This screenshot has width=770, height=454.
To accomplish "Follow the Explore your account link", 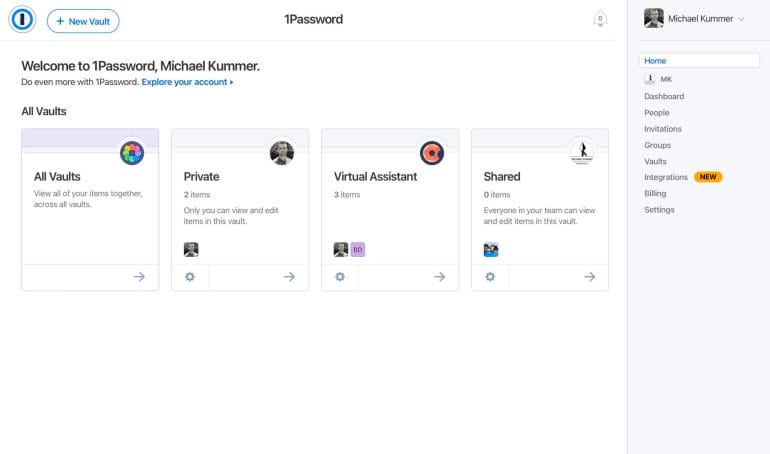I will click(x=187, y=82).
